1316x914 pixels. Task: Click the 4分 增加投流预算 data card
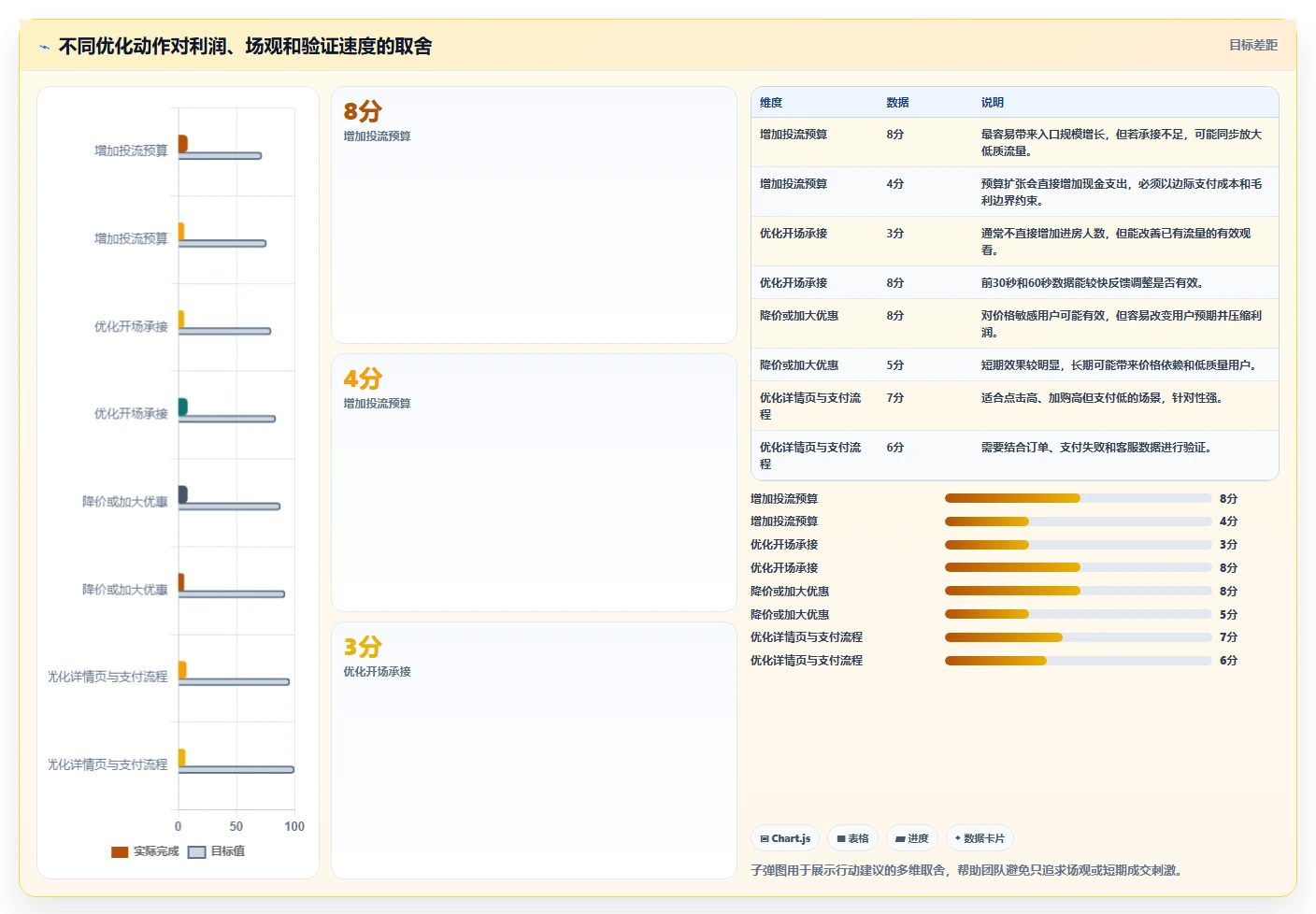coord(534,482)
